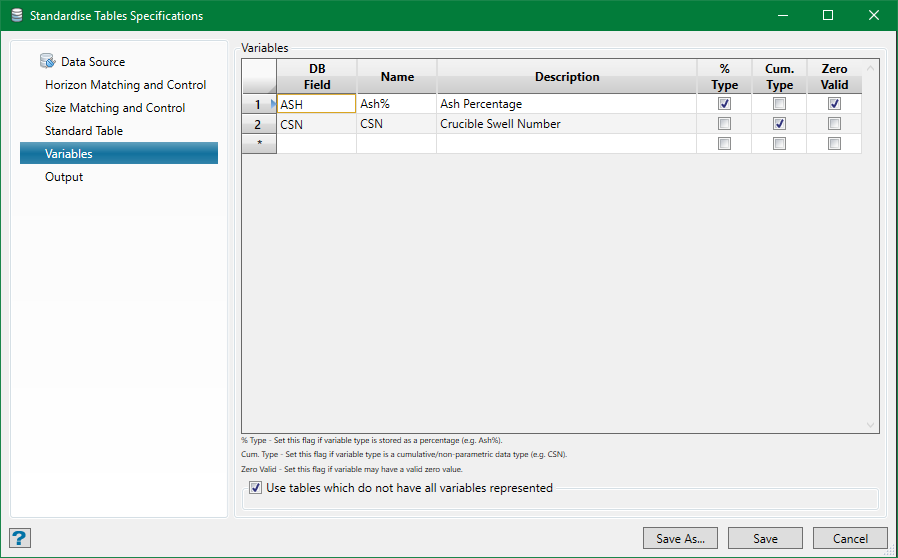898x558 pixels.
Task: Enable % Type checkbox for CSN row
Action: (x=724, y=124)
